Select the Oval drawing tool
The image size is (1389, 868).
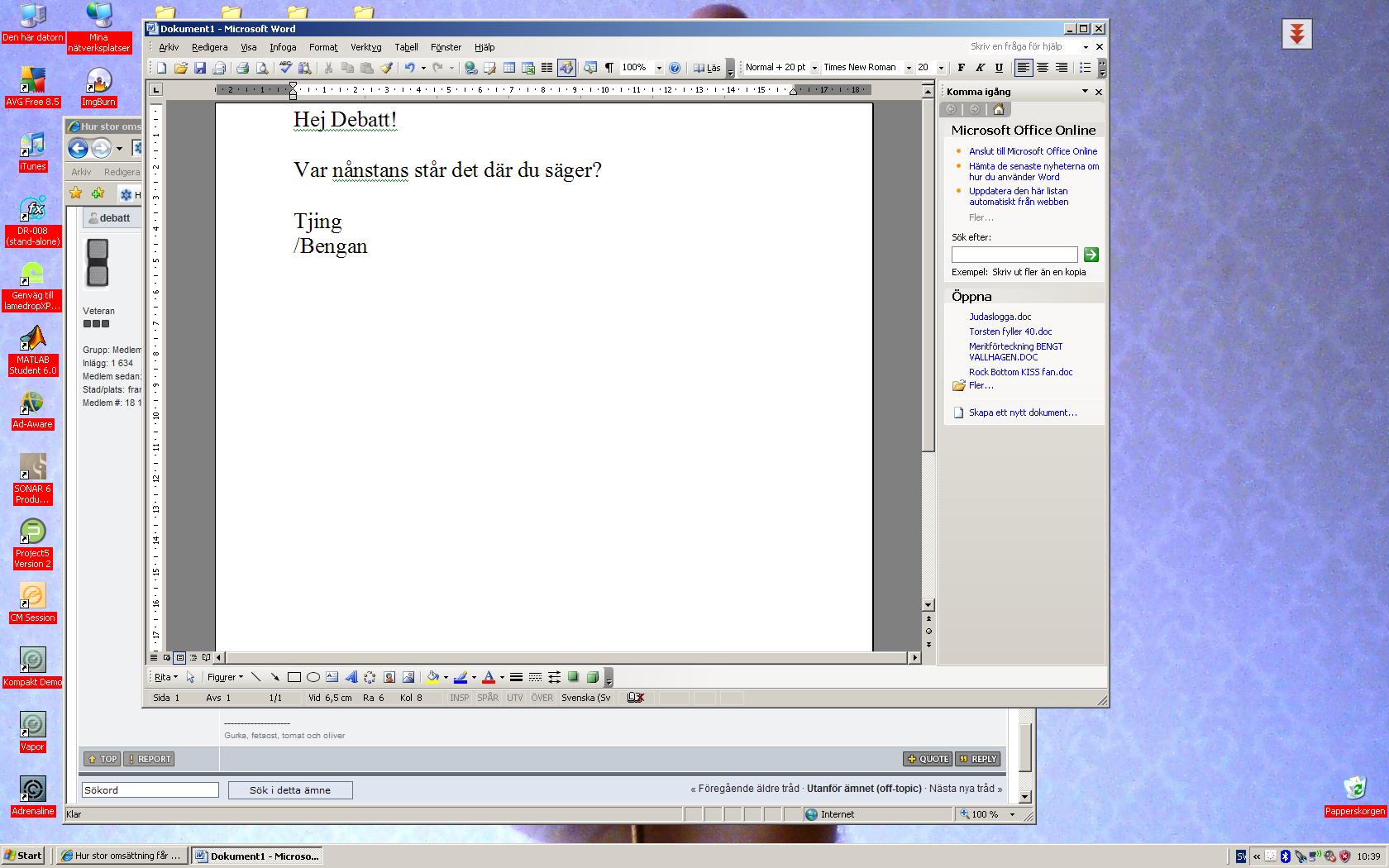[x=313, y=677]
